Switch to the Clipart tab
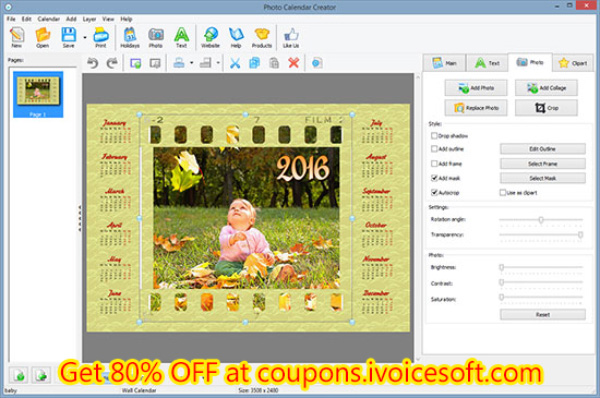Image resolution: width=600 pixels, height=398 pixels. click(572, 63)
